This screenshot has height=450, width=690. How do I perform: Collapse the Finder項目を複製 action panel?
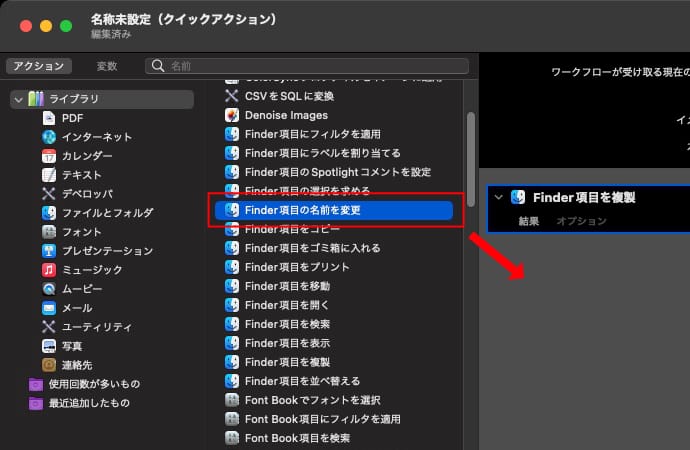[x=498, y=198]
